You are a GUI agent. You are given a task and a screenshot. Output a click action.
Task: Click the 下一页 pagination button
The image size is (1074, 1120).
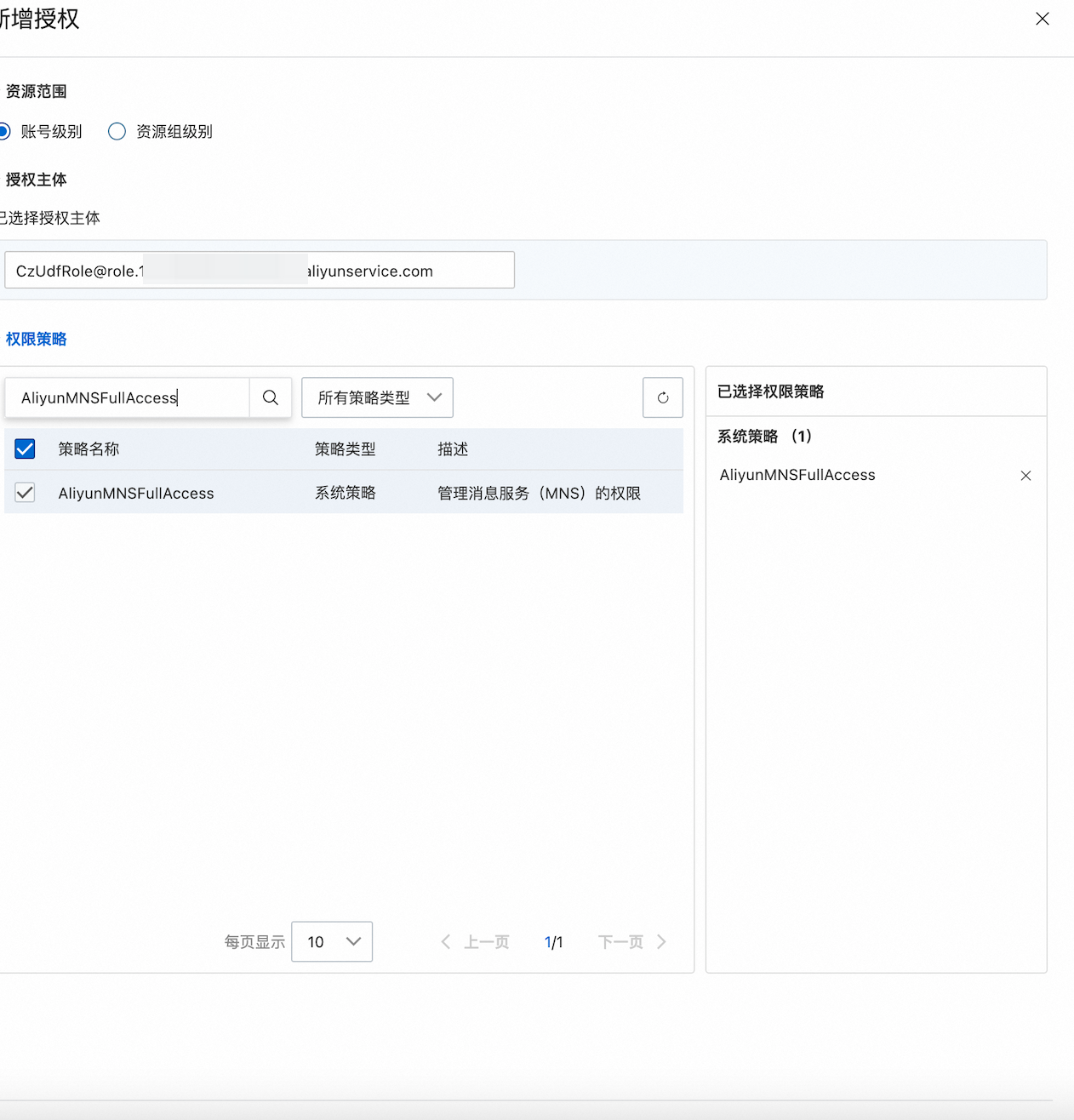(x=620, y=941)
